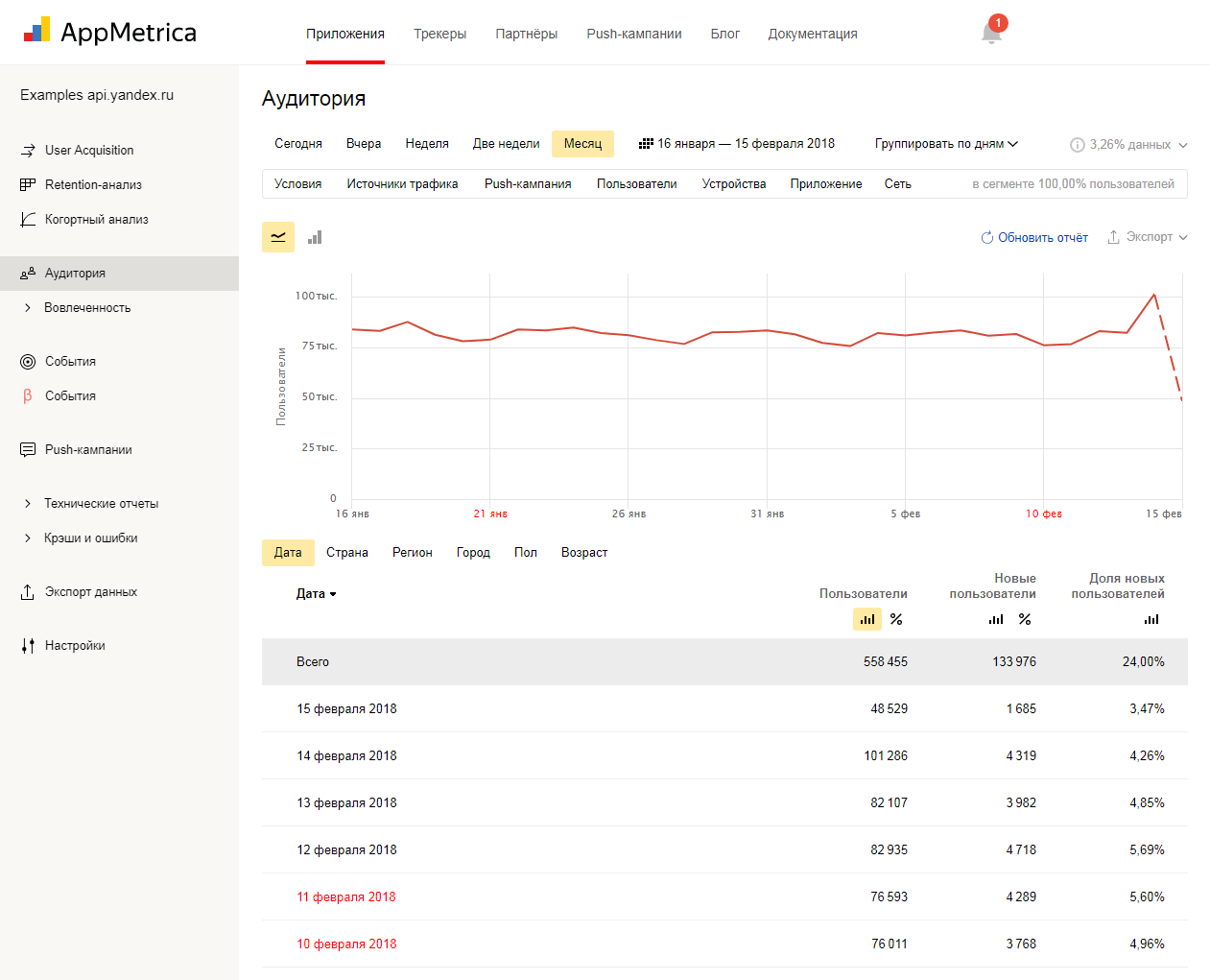
Task: Open the Экспорт dropdown
Action: click(x=1148, y=237)
